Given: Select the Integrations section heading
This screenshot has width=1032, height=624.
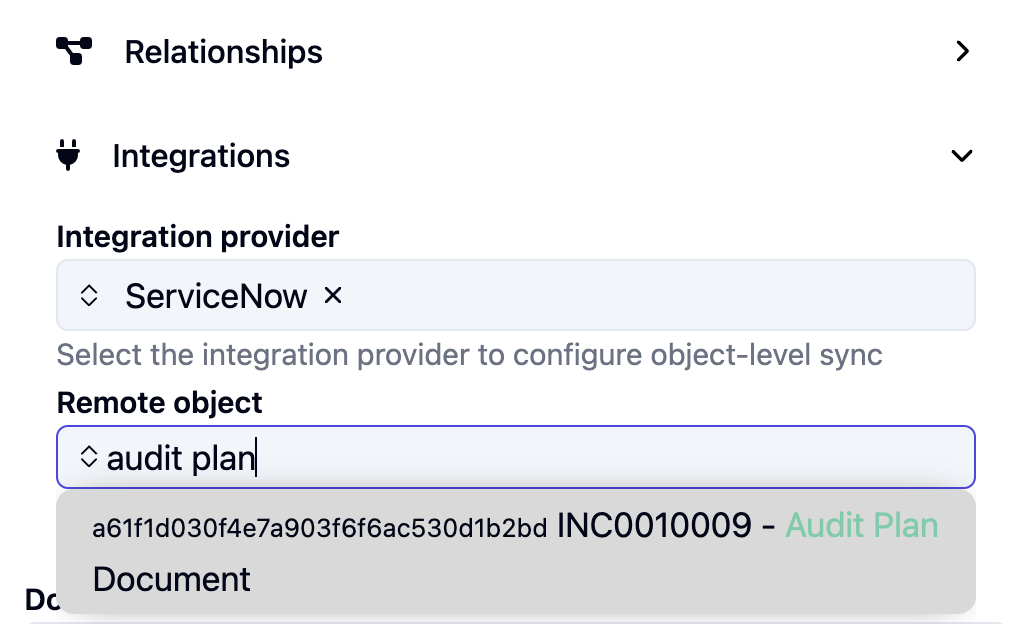Looking at the screenshot, I should tap(201, 156).
